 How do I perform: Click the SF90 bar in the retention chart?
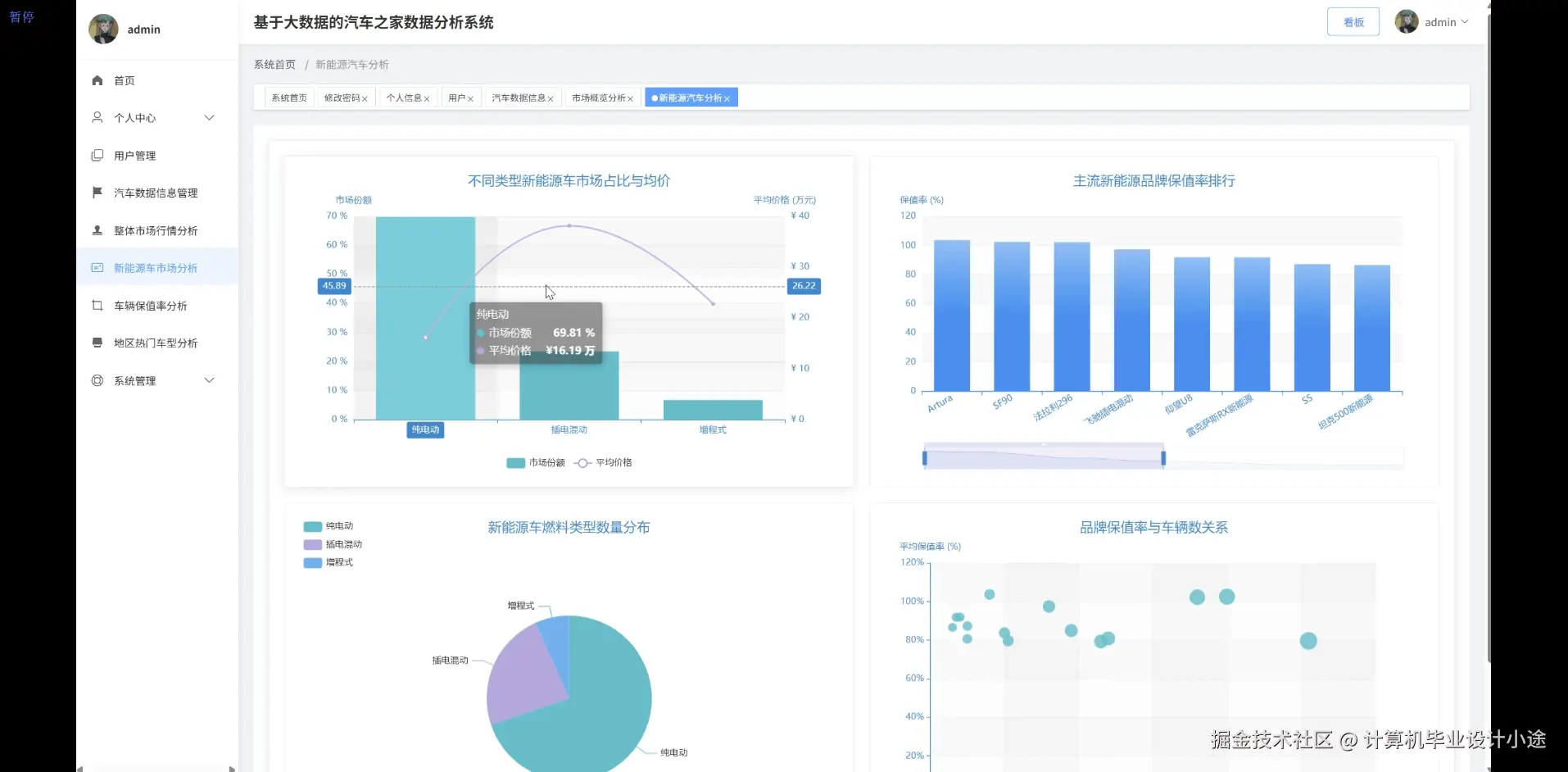(1012, 316)
